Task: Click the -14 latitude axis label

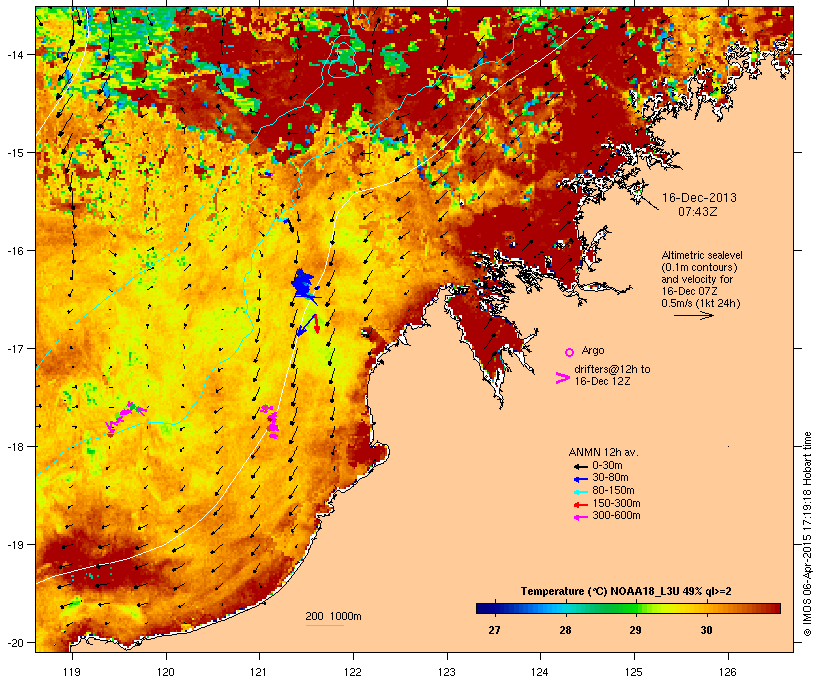Action: click(x=15, y=54)
